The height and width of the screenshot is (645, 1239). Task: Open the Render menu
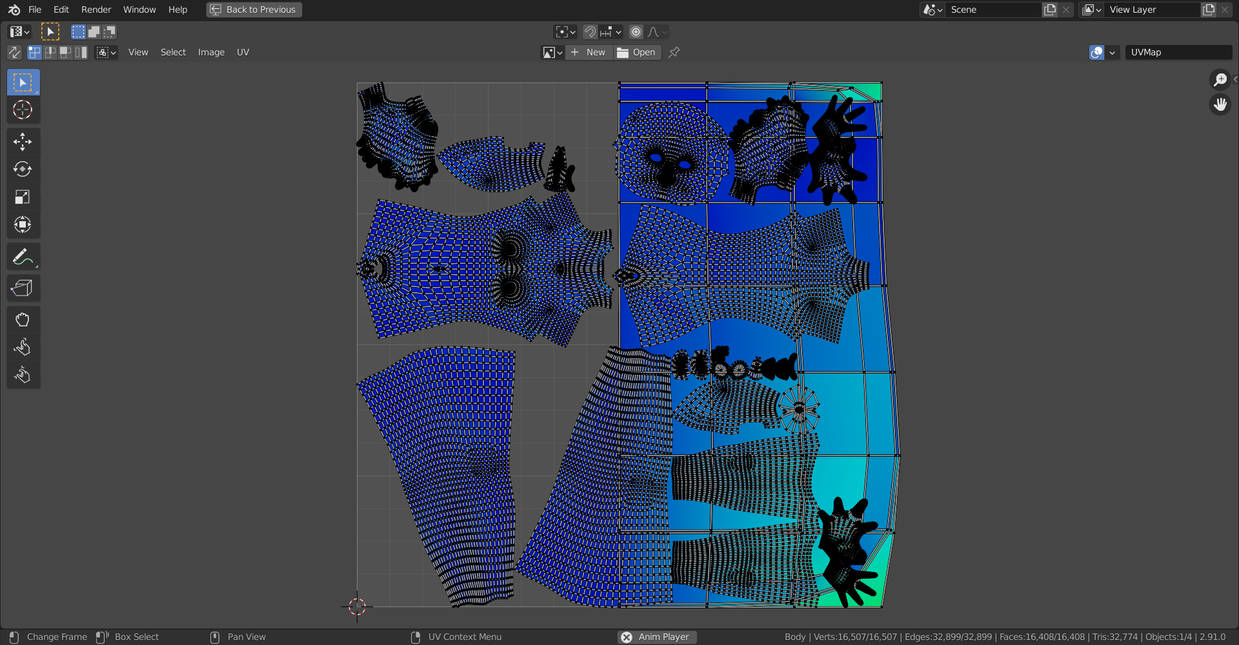click(x=96, y=10)
